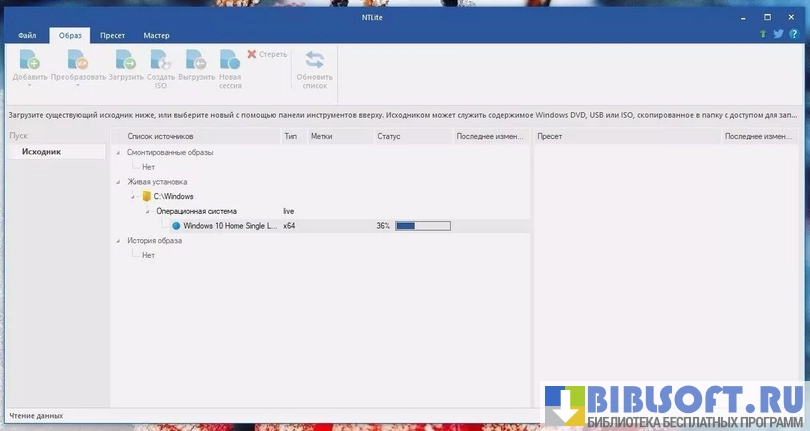Image resolution: width=810 pixels, height=431 pixels.
Task: Open the help question mark icon
Action: (793, 34)
